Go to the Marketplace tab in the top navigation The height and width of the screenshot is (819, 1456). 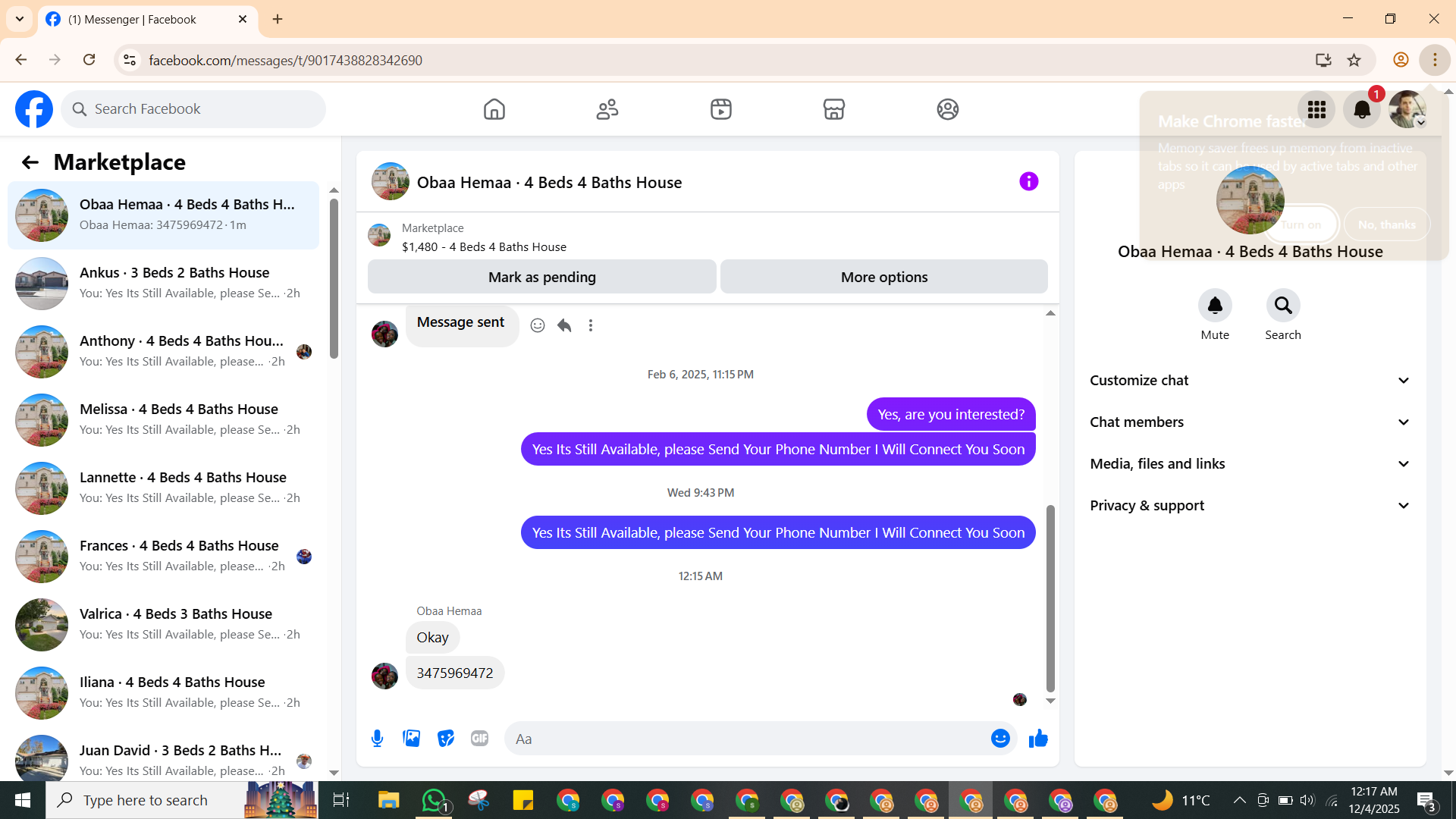(833, 109)
